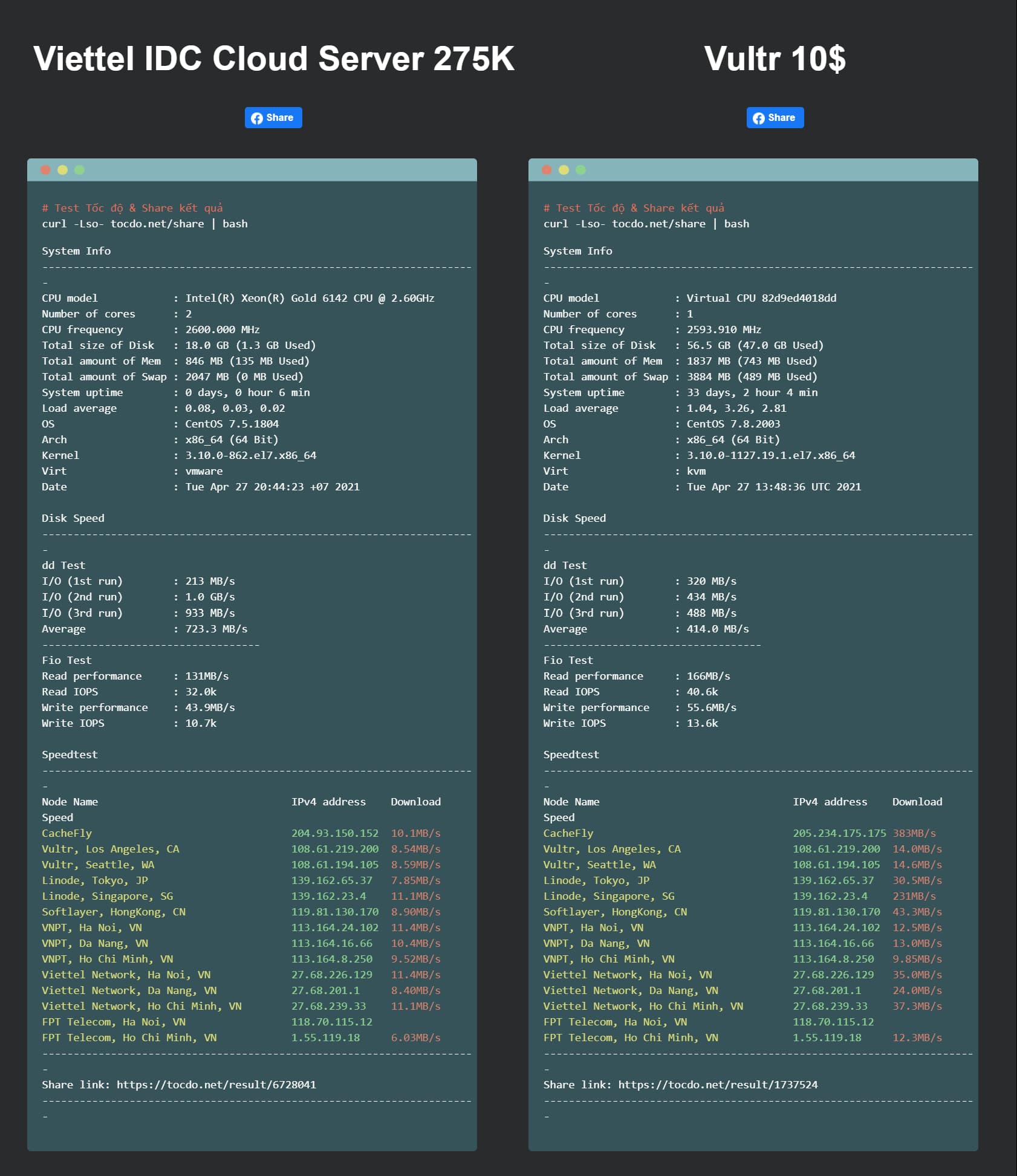This screenshot has height=1176, width=1017.
Task: Open share link tocdo.net/result/6728041
Action: click(x=216, y=1085)
